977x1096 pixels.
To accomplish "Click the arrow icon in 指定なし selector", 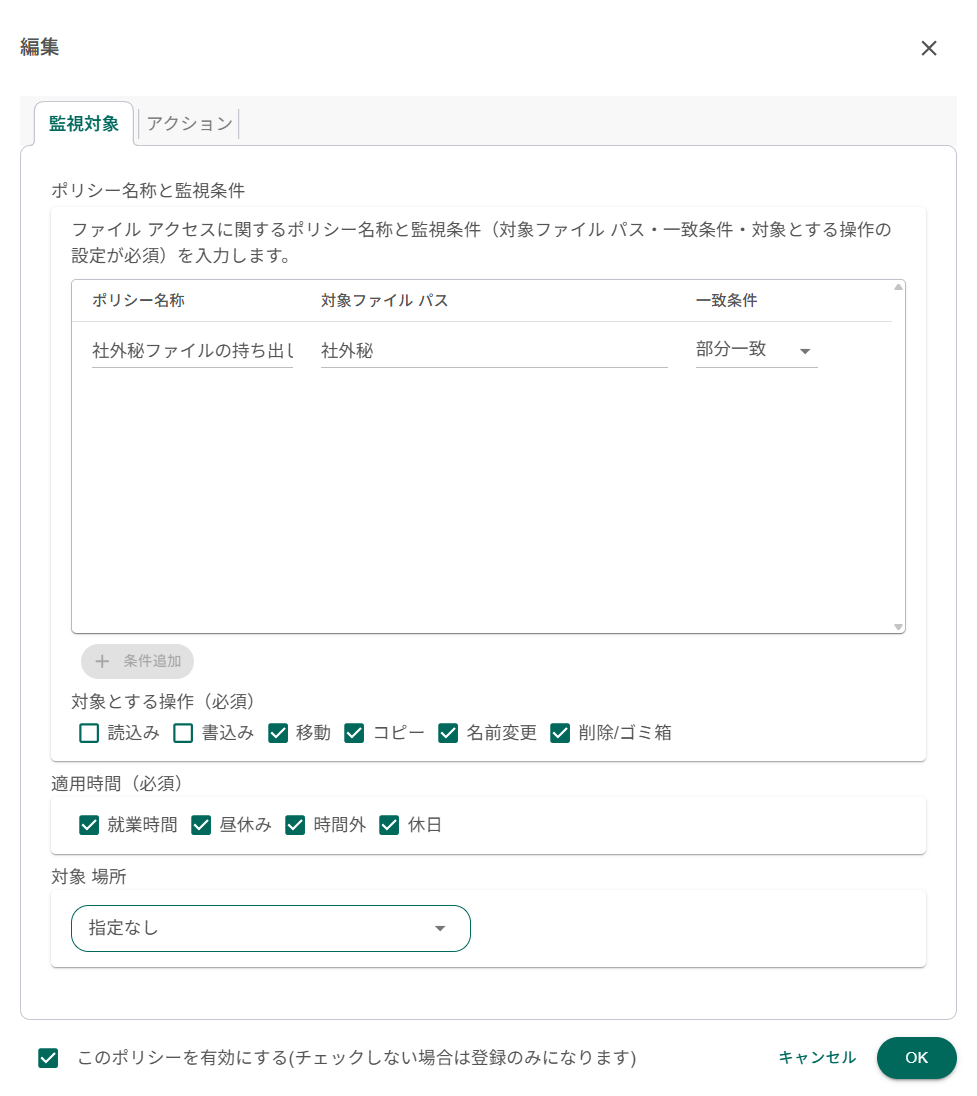I will (x=440, y=928).
